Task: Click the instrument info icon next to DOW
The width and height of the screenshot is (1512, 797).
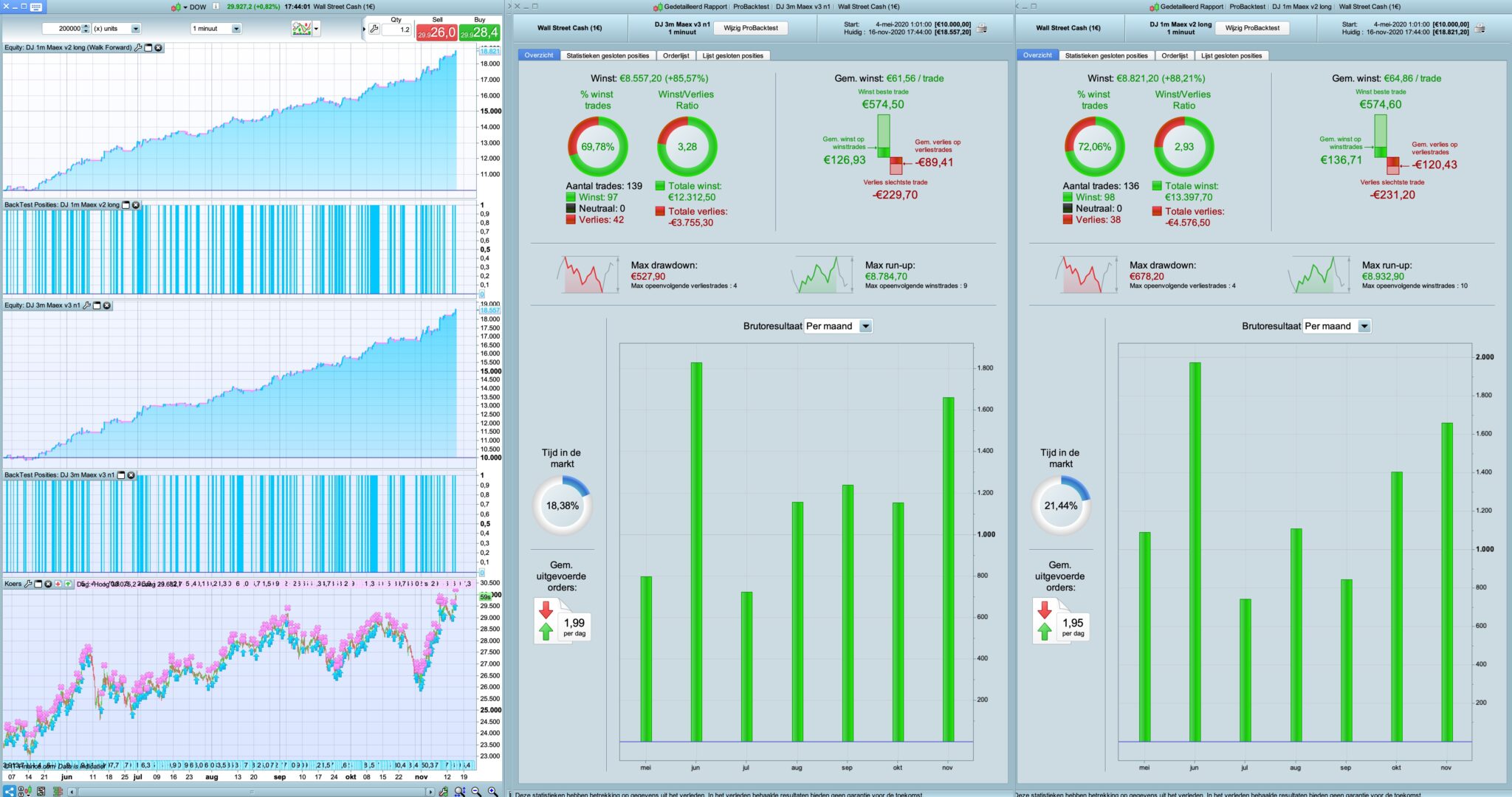Action: coord(216,7)
